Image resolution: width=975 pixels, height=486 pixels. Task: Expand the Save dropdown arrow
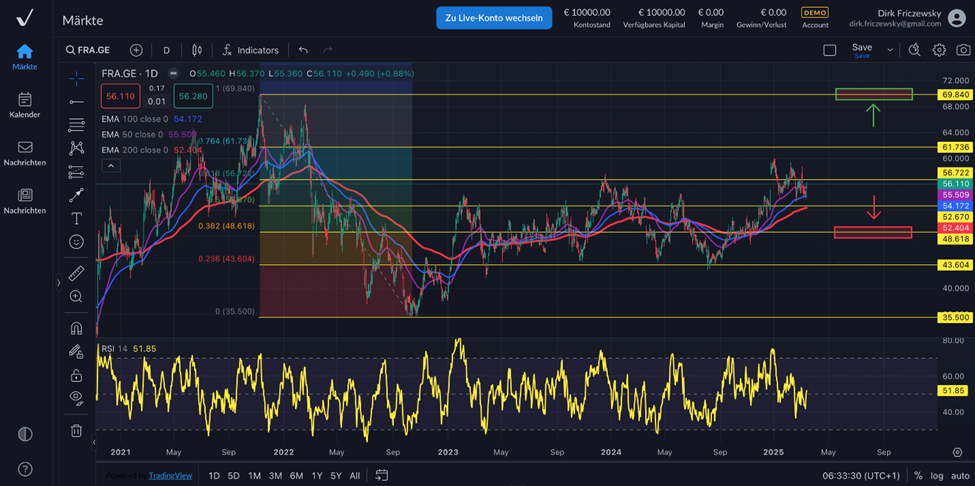tap(890, 50)
